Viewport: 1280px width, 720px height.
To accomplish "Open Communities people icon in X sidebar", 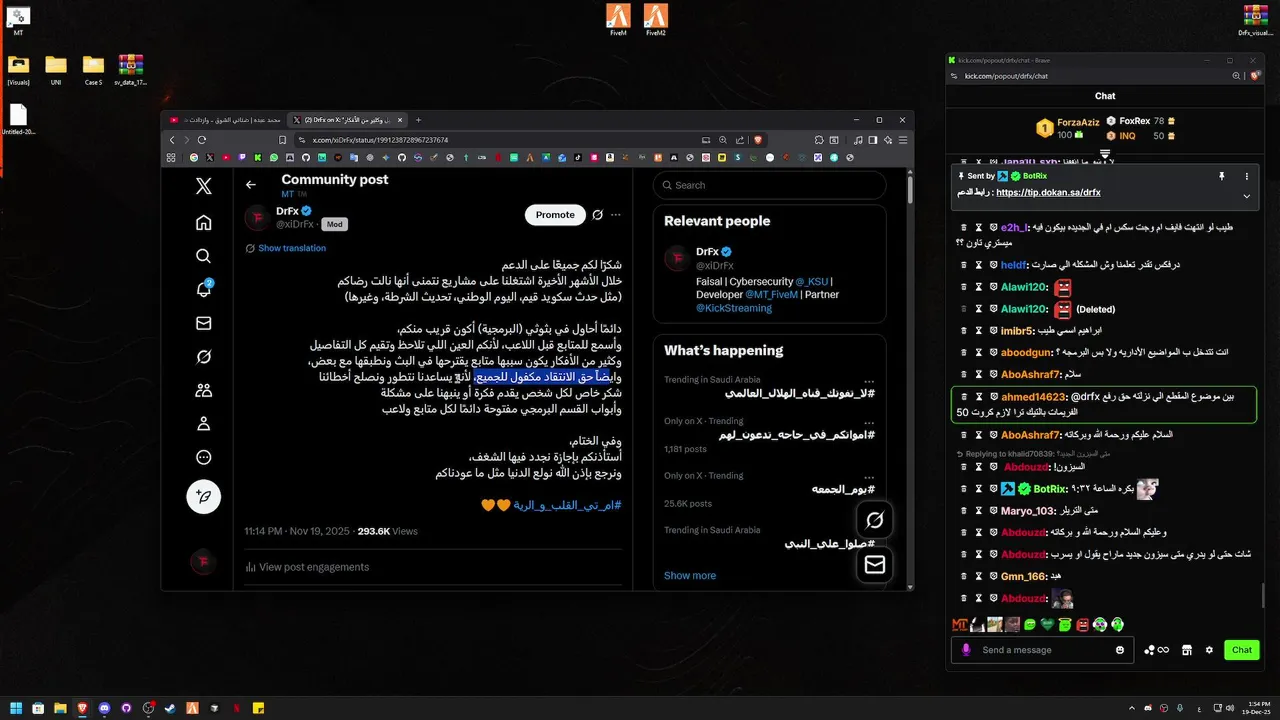I will (204, 390).
